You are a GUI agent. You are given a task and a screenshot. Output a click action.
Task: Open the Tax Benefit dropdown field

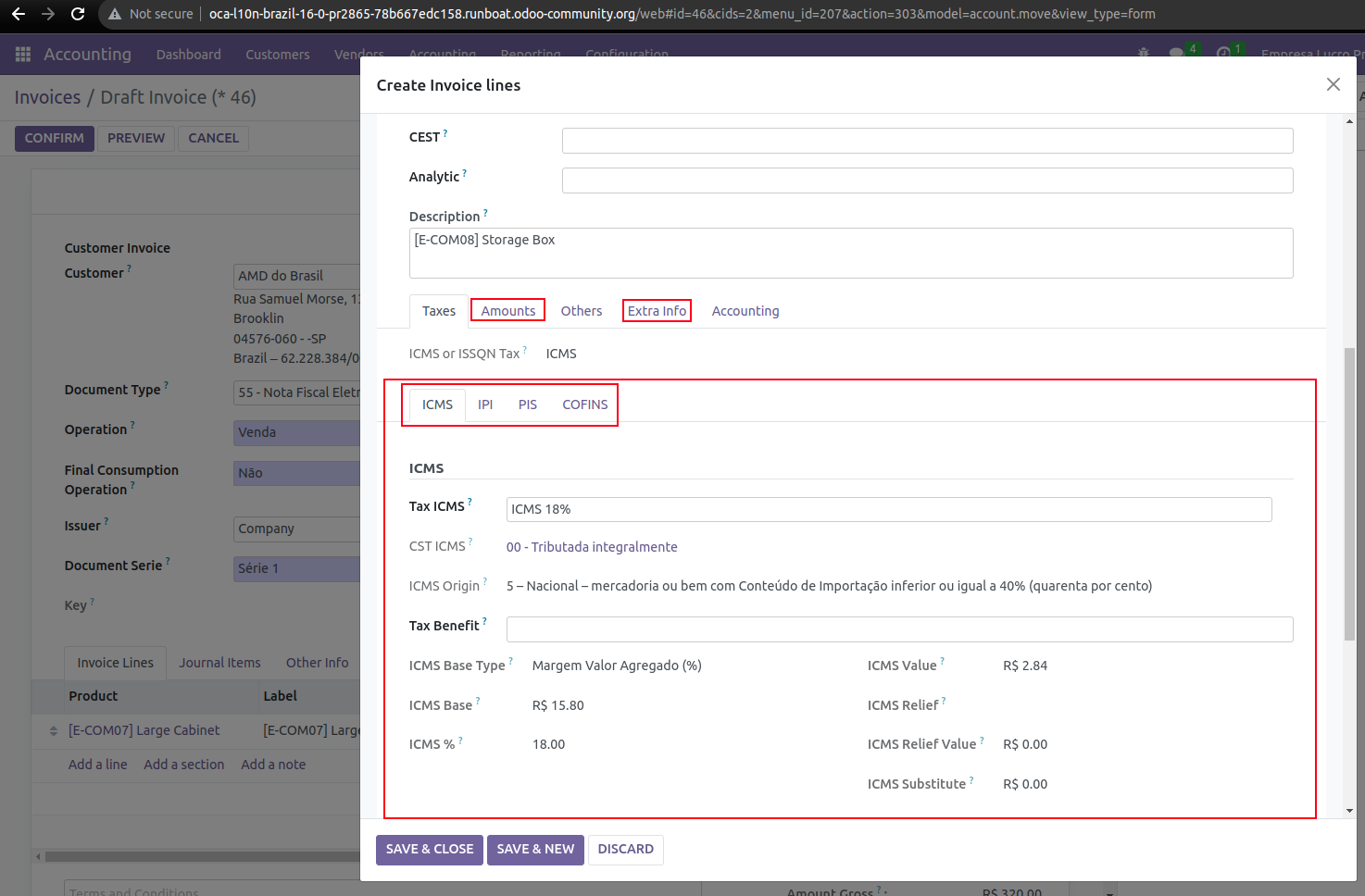click(898, 629)
